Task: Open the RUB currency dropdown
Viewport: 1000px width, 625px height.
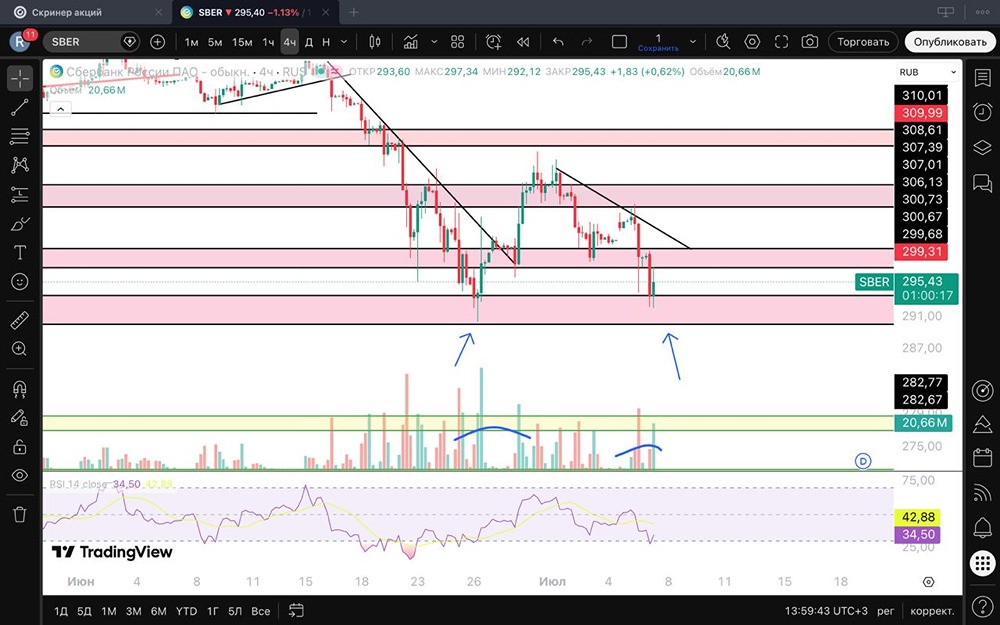Action: click(927, 72)
